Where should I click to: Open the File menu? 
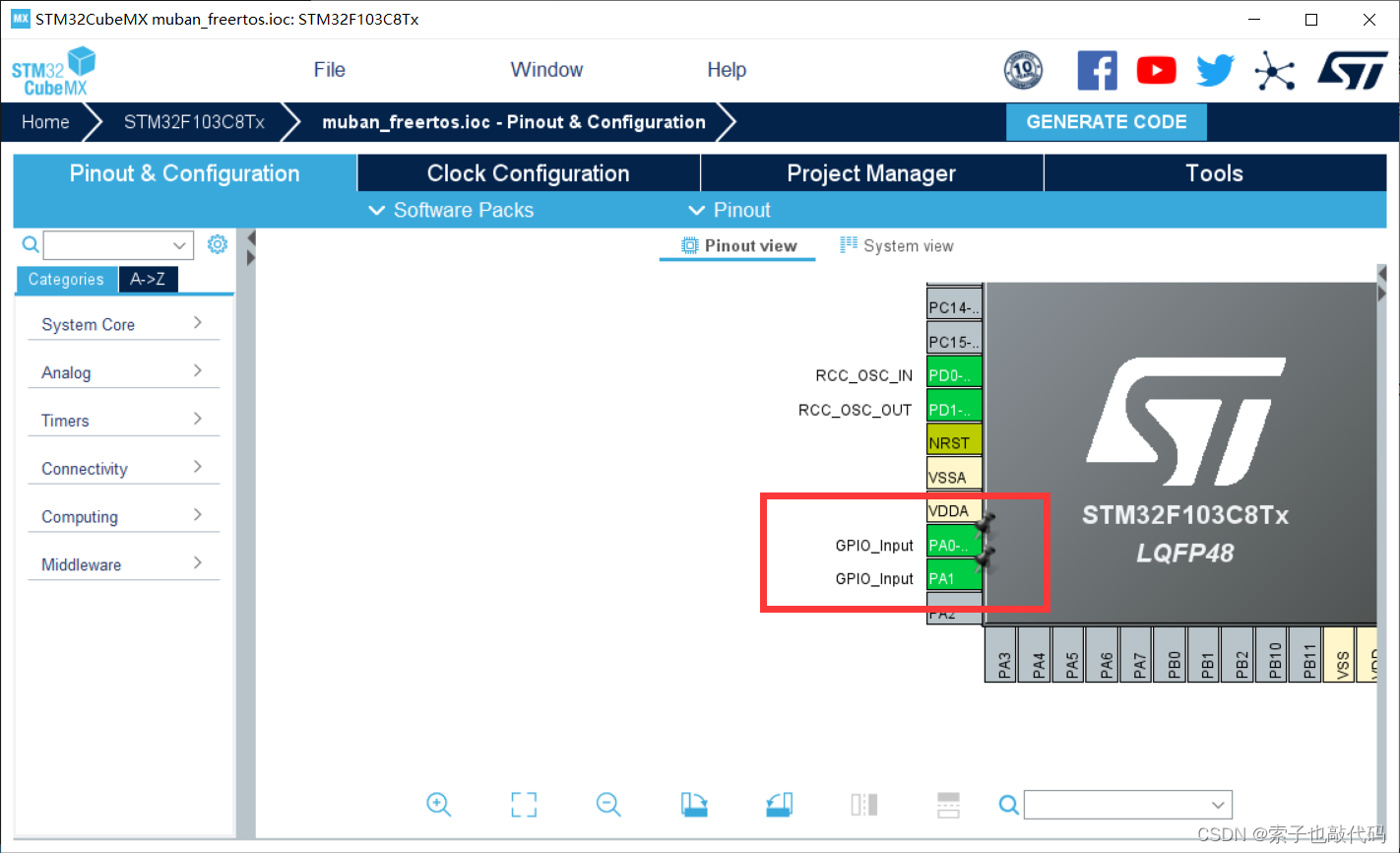pos(330,70)
